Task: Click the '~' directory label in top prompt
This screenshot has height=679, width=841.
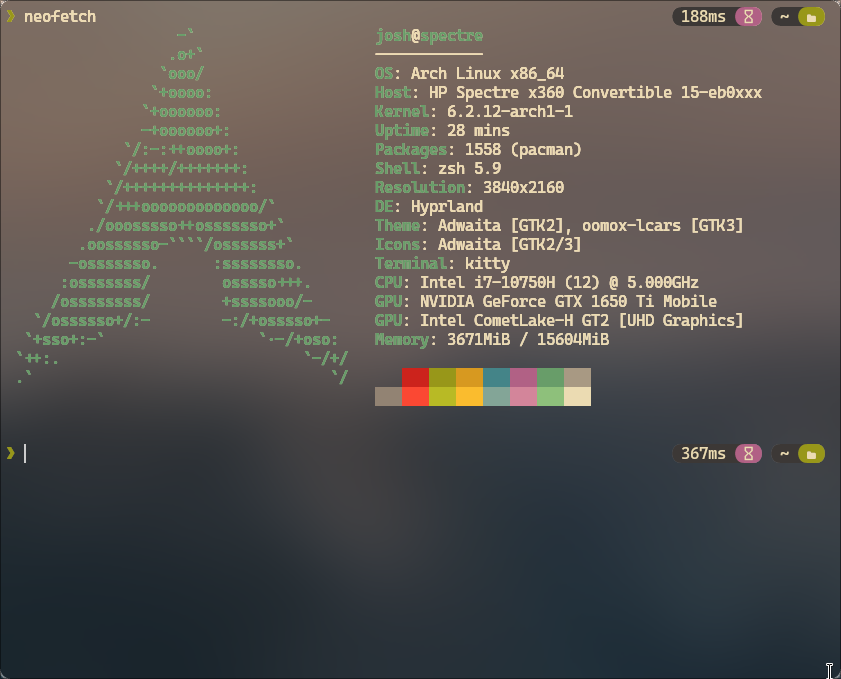Action: [x=784, y=17]
